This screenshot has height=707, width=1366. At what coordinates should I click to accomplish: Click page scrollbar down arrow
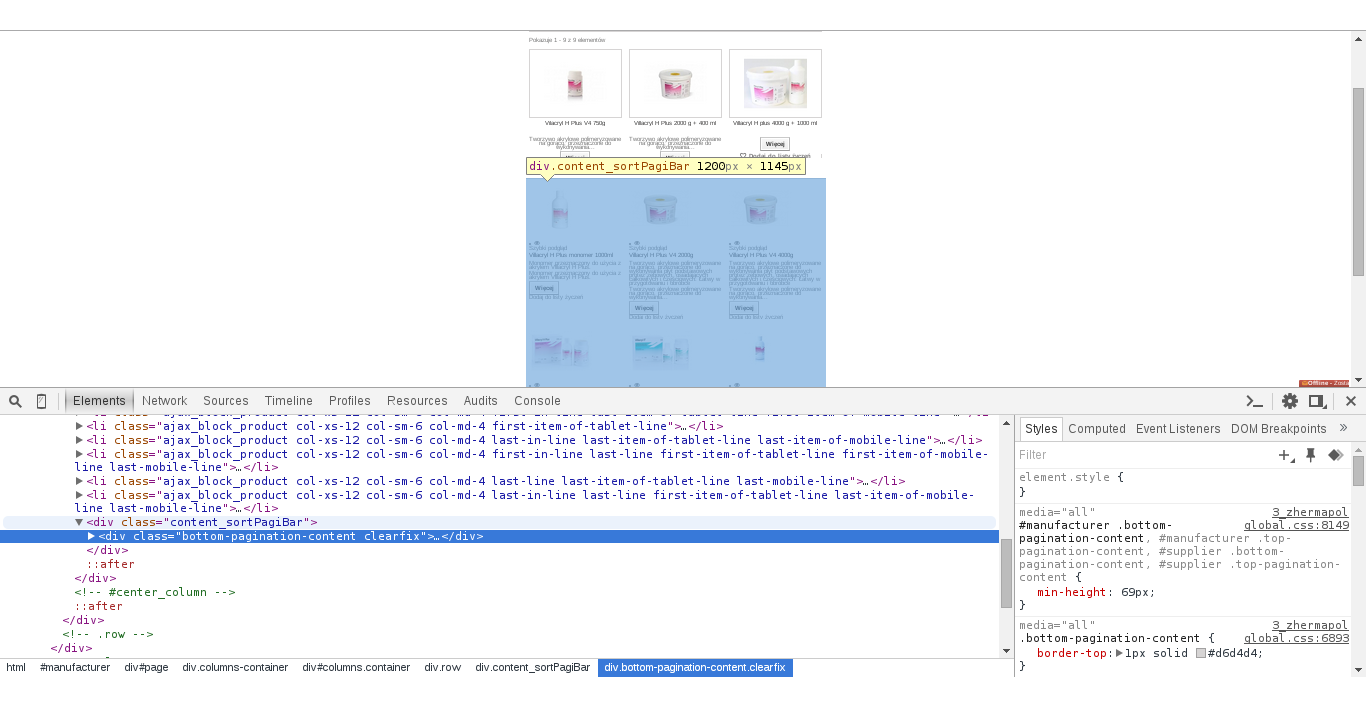pyautogui.click(x=1358, y=380)
